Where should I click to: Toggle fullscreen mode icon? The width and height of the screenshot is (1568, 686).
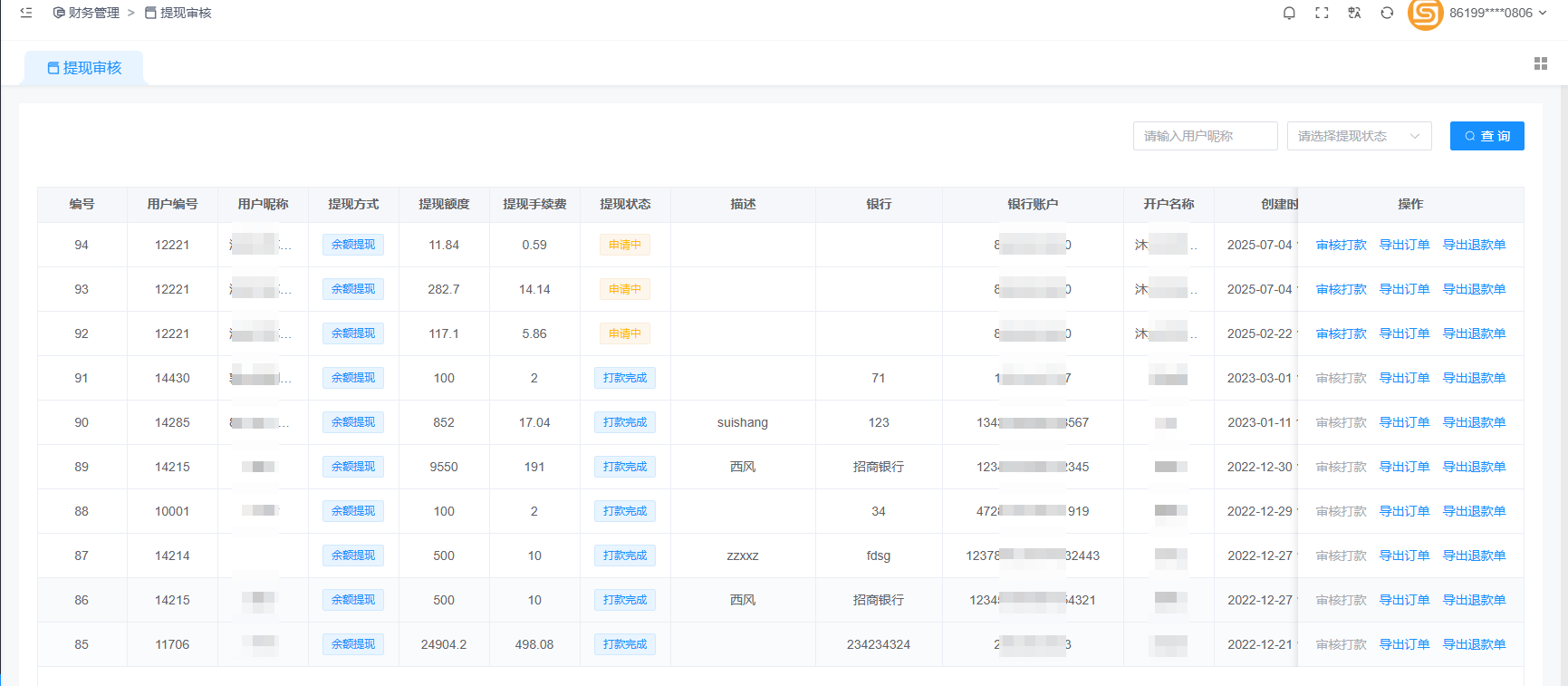(x=1322, y=13)
